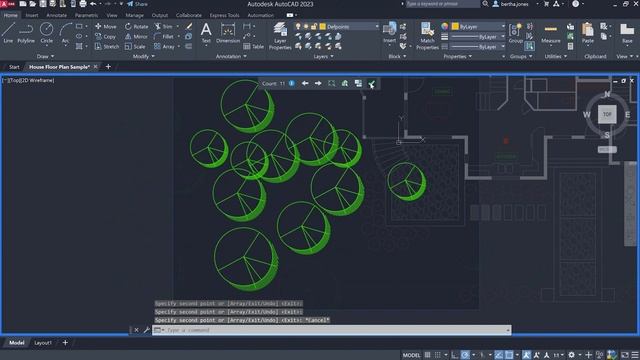
Task: Expand the Annotation panel
Action: [231, 56]
